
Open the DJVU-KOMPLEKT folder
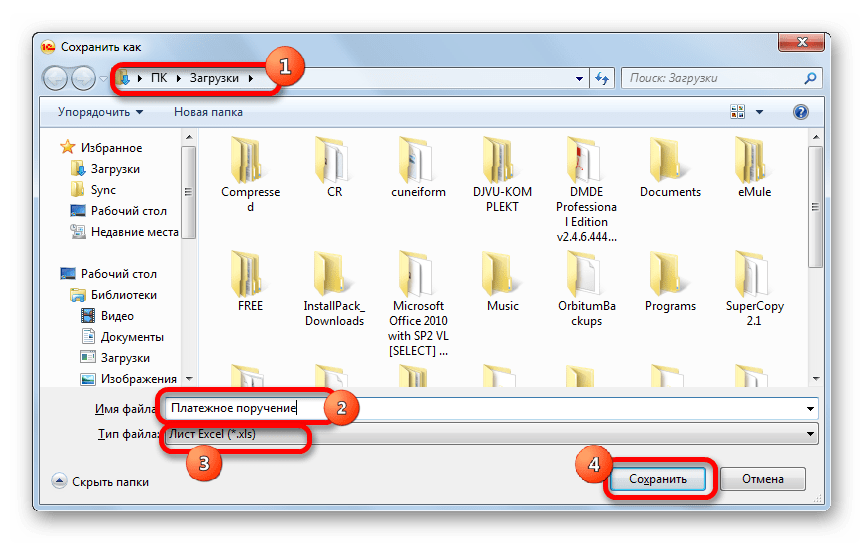[502, 174]
